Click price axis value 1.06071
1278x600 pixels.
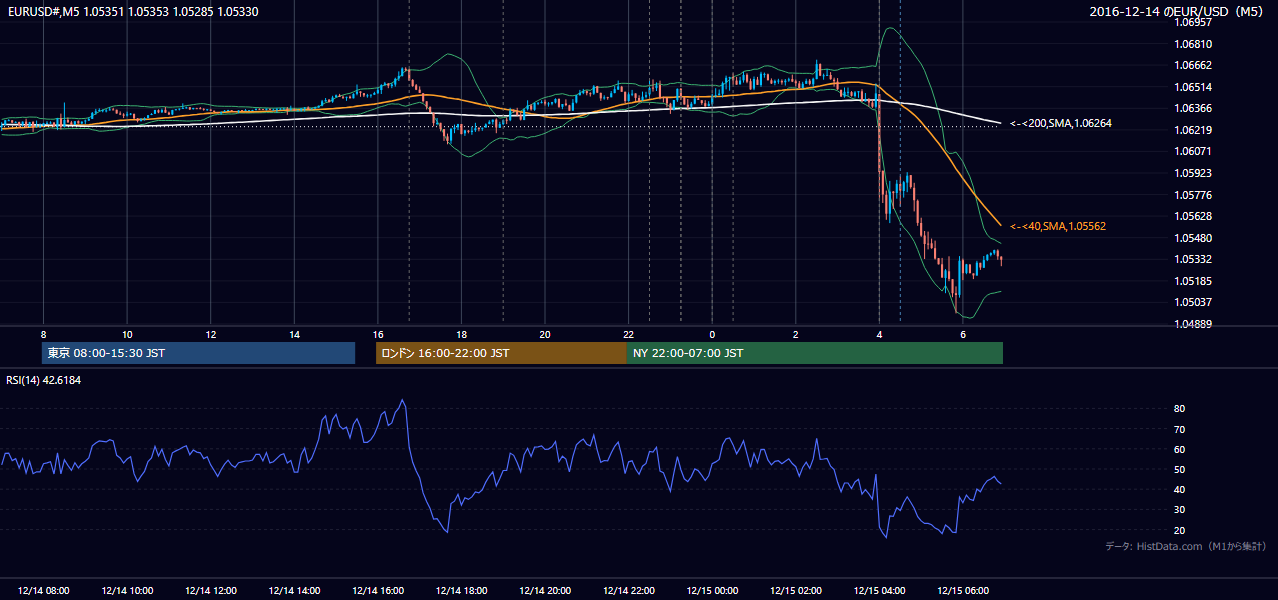click(x=1194, y=151)
